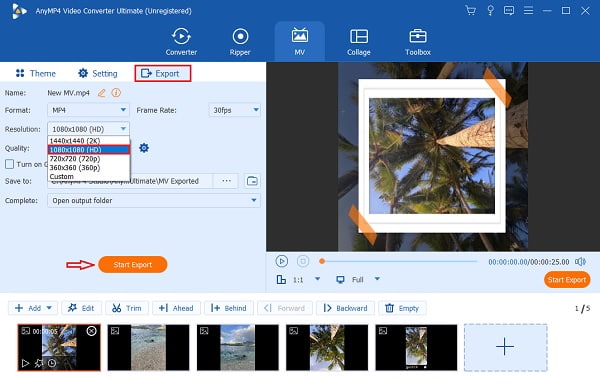The width and height of the screenshot is (600, 390).
Task: Click duration clock icon on first clip
Action: (x=52, y=363)
